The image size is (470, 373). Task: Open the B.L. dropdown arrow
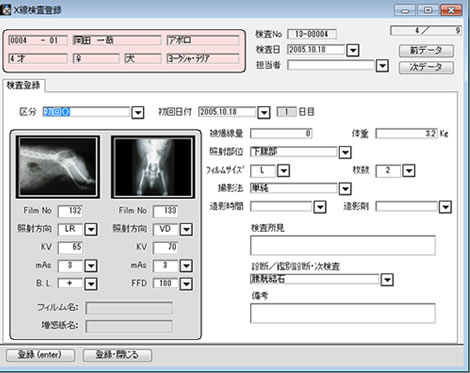pyautogui.click(x=91, y=284)
